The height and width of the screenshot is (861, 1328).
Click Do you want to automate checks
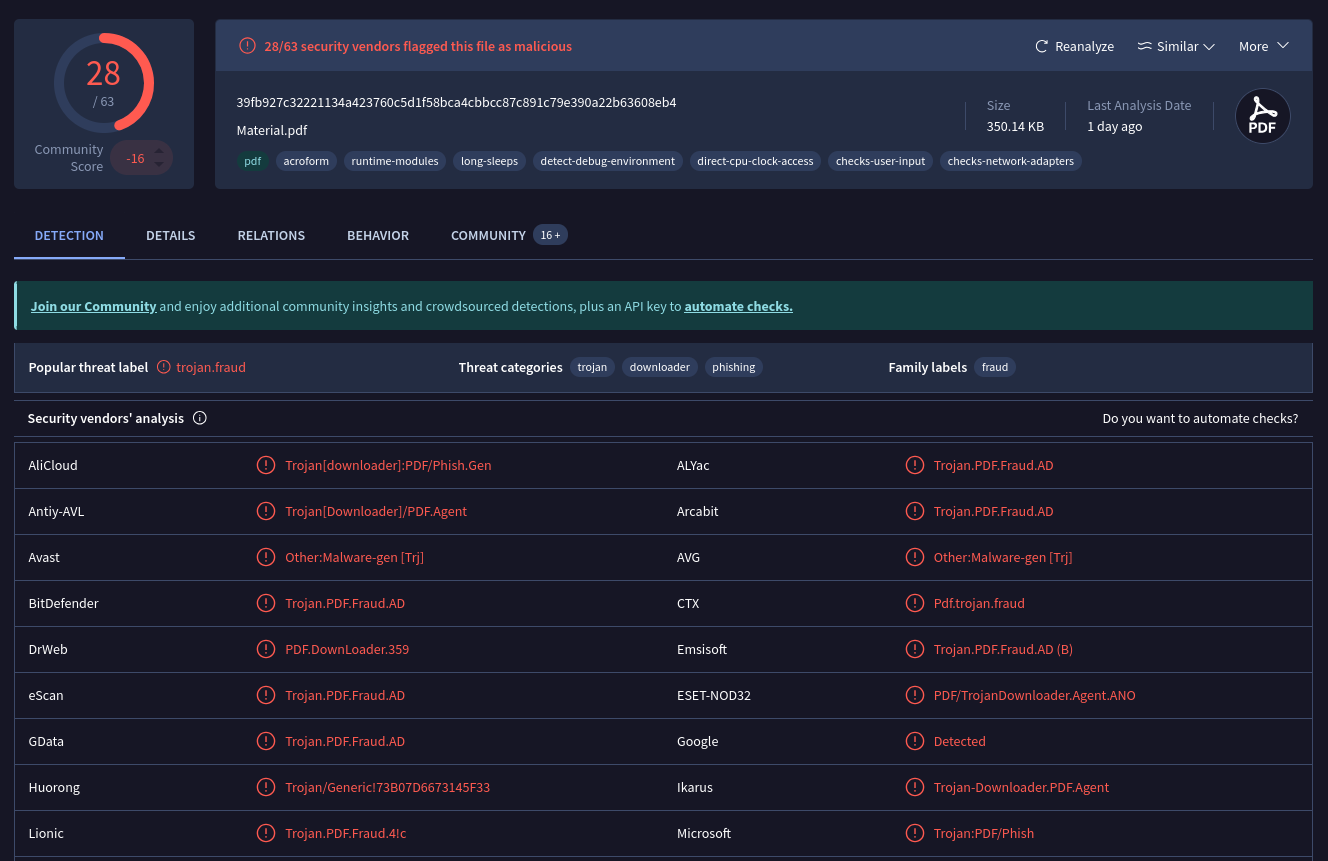[x=1200, y=418]
